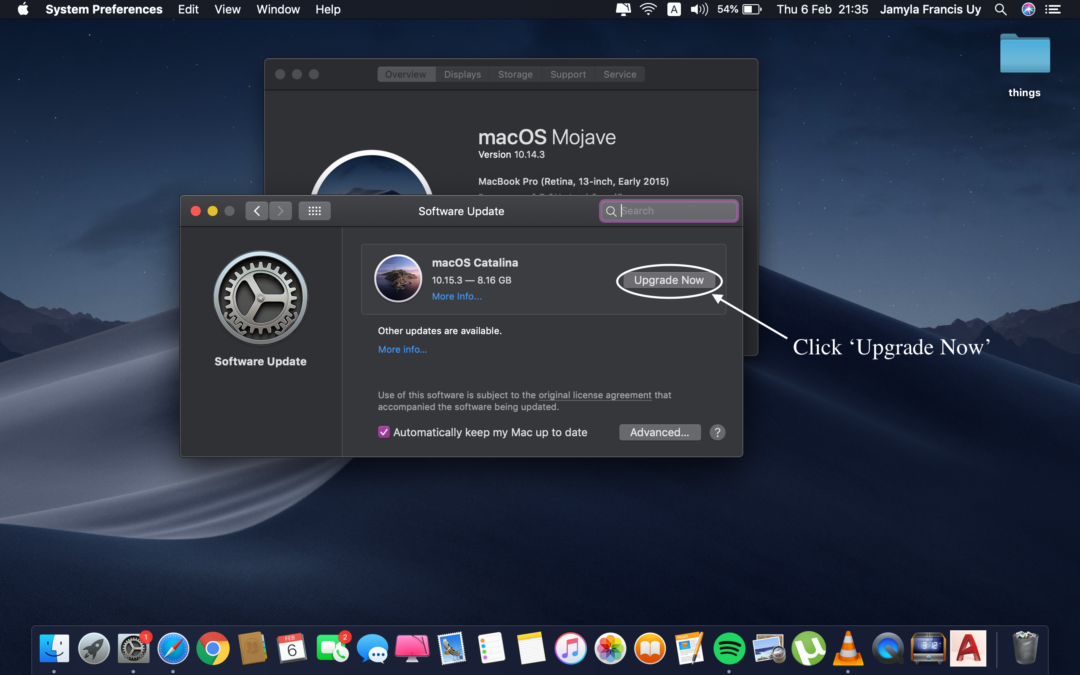Click the Wi-Fi icon in the menu bar
The width and height of the screenshot is (1080, 675).
pos(648,9)
